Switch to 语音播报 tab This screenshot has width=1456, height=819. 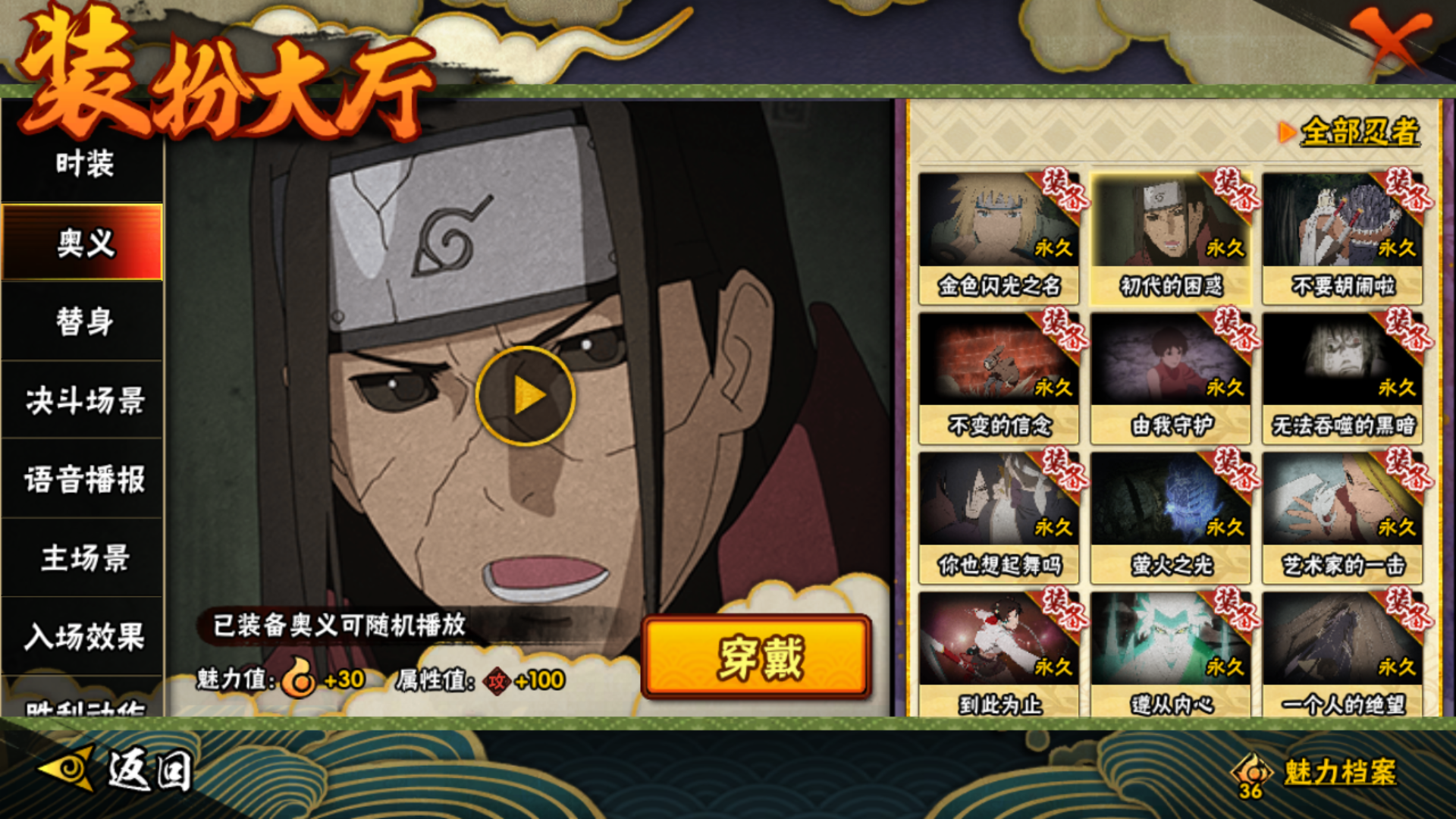[83, 479]
